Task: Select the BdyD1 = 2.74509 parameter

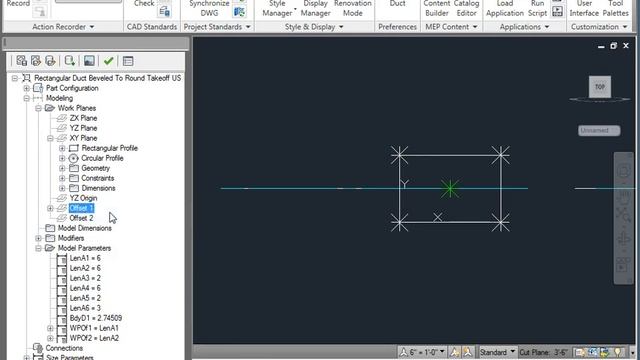Action: point(96,318)
